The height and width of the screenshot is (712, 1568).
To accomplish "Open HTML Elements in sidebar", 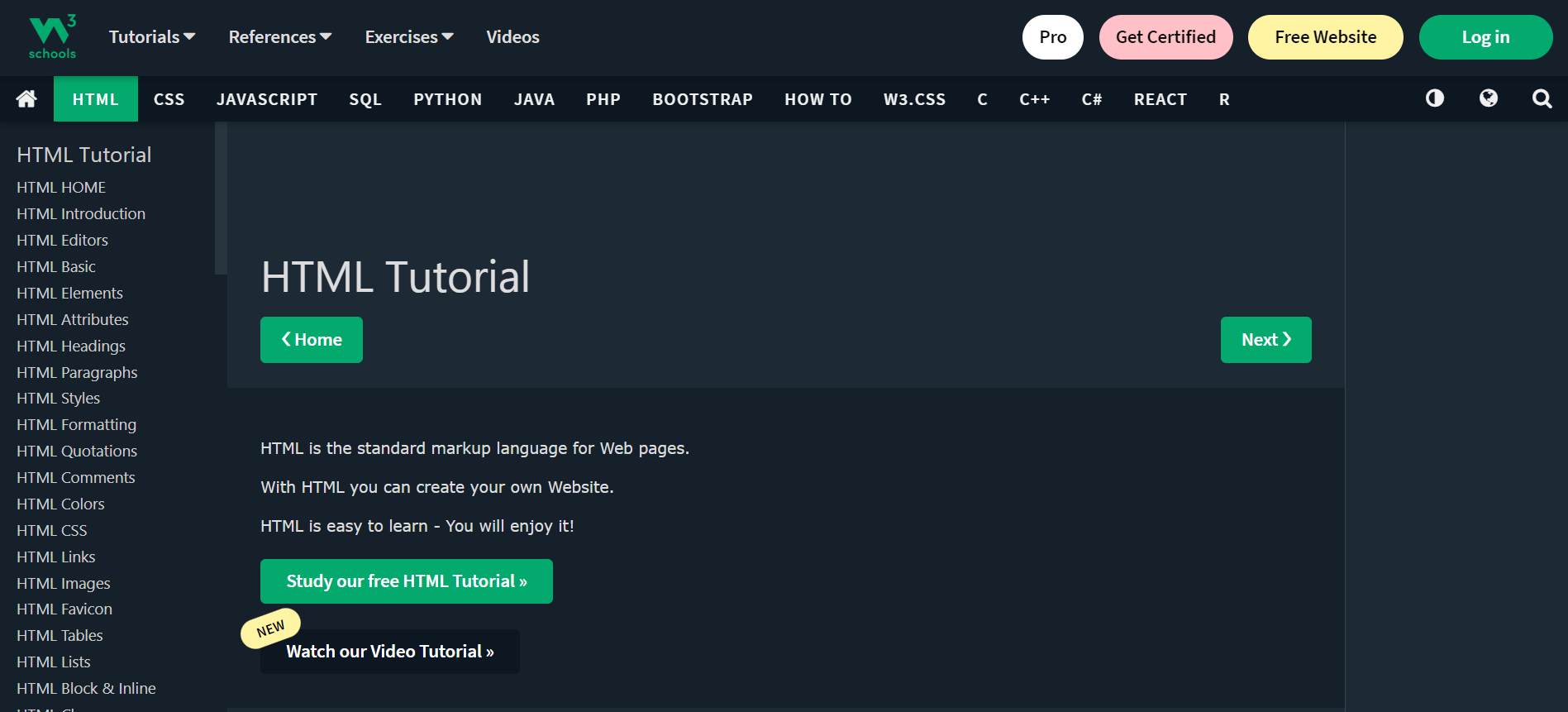I will point(69,294).
